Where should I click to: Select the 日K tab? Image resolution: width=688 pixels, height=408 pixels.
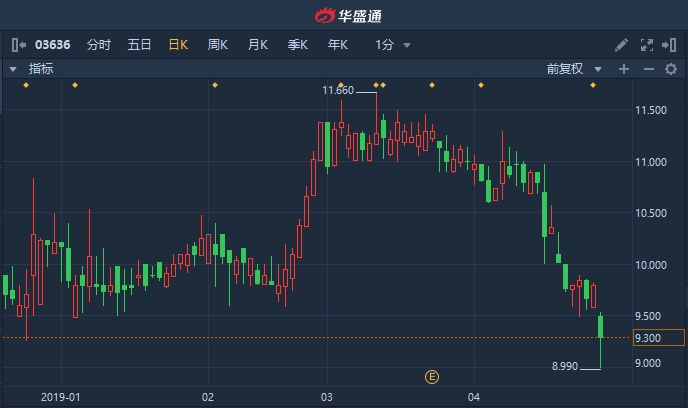tap(178, 45)
